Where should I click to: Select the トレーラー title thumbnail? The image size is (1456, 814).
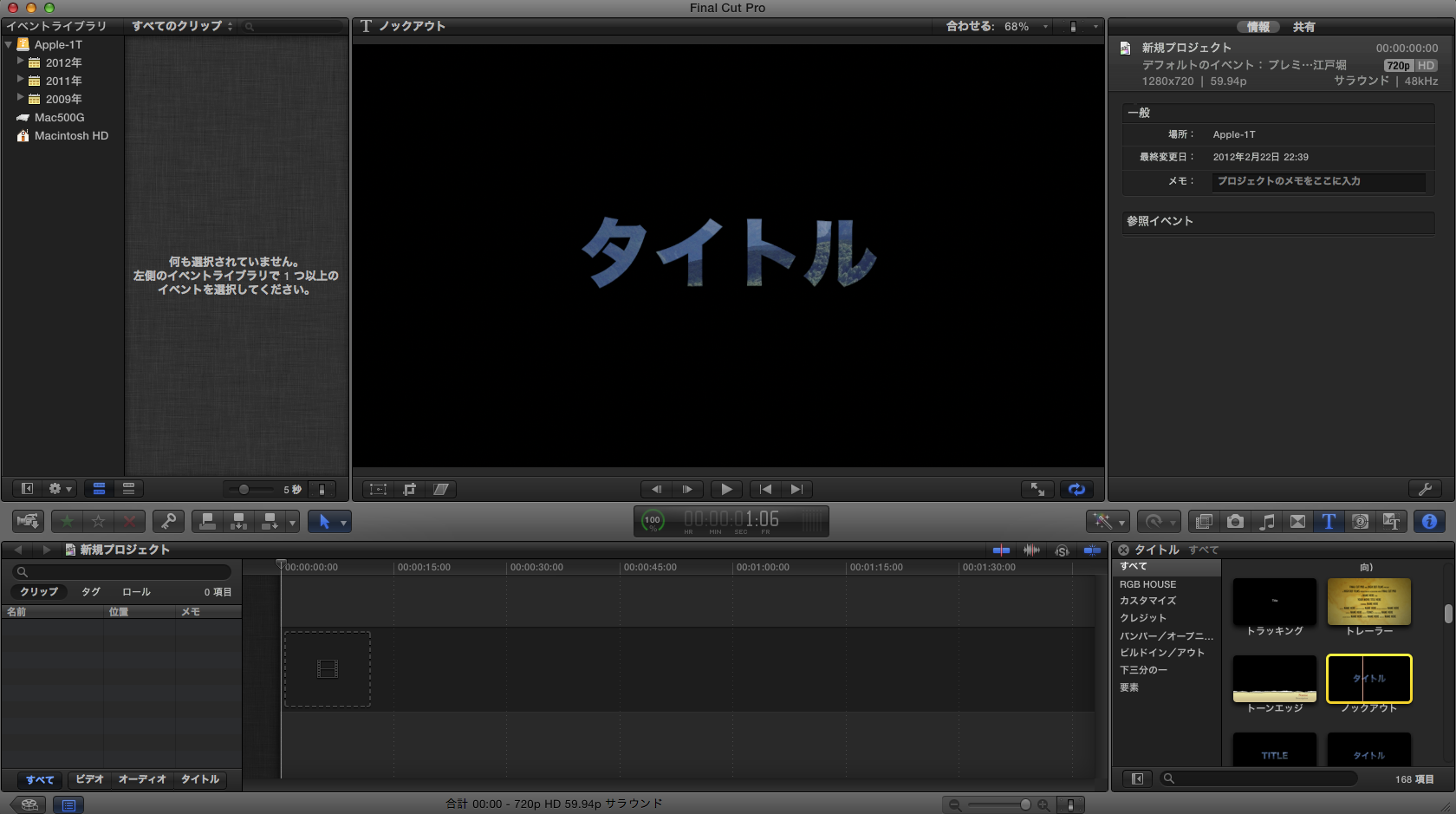[x=1369, y=602]
